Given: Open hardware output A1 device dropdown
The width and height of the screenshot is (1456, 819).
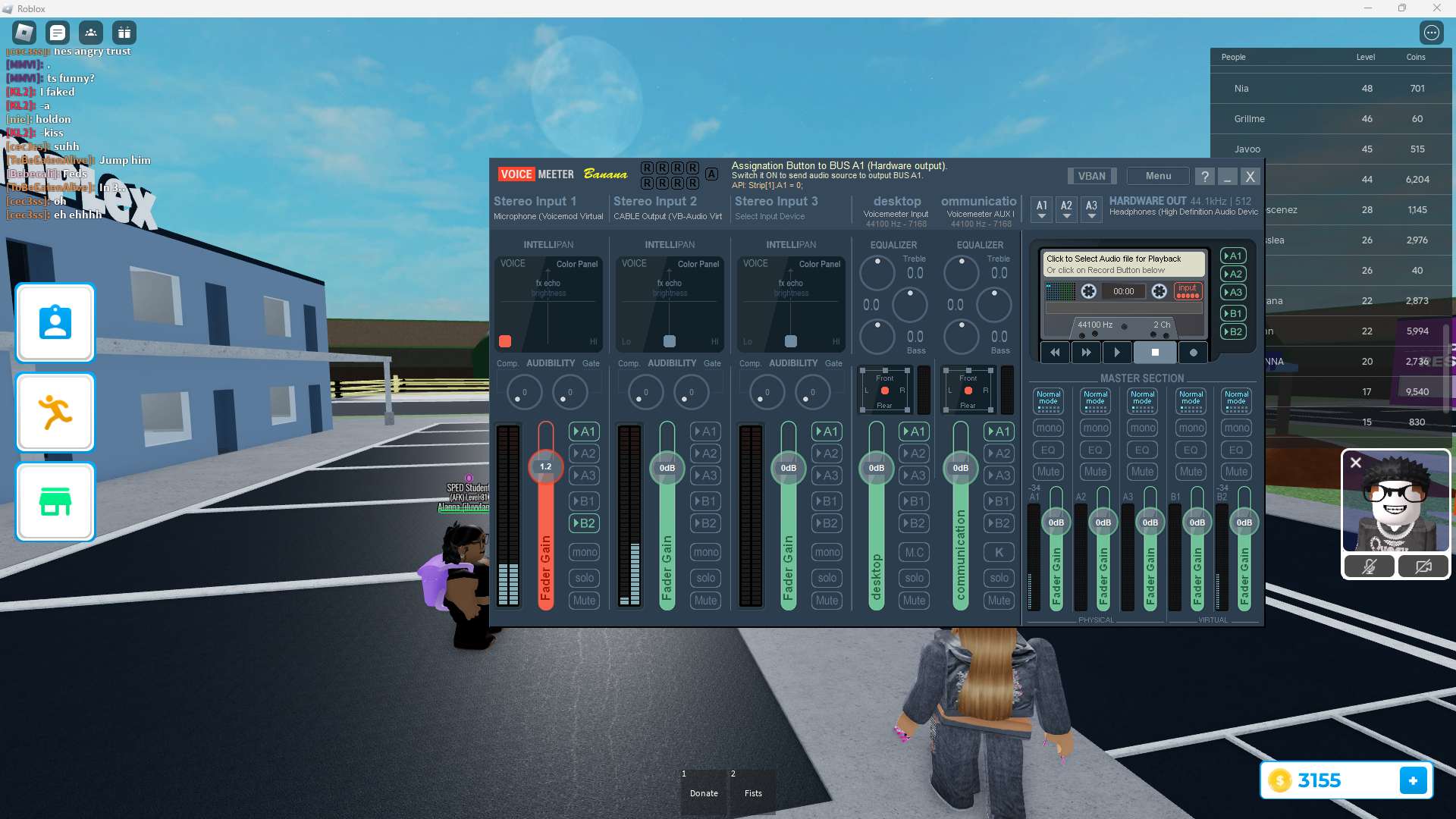Looking at the screenshot, I should click(1042, 209).
